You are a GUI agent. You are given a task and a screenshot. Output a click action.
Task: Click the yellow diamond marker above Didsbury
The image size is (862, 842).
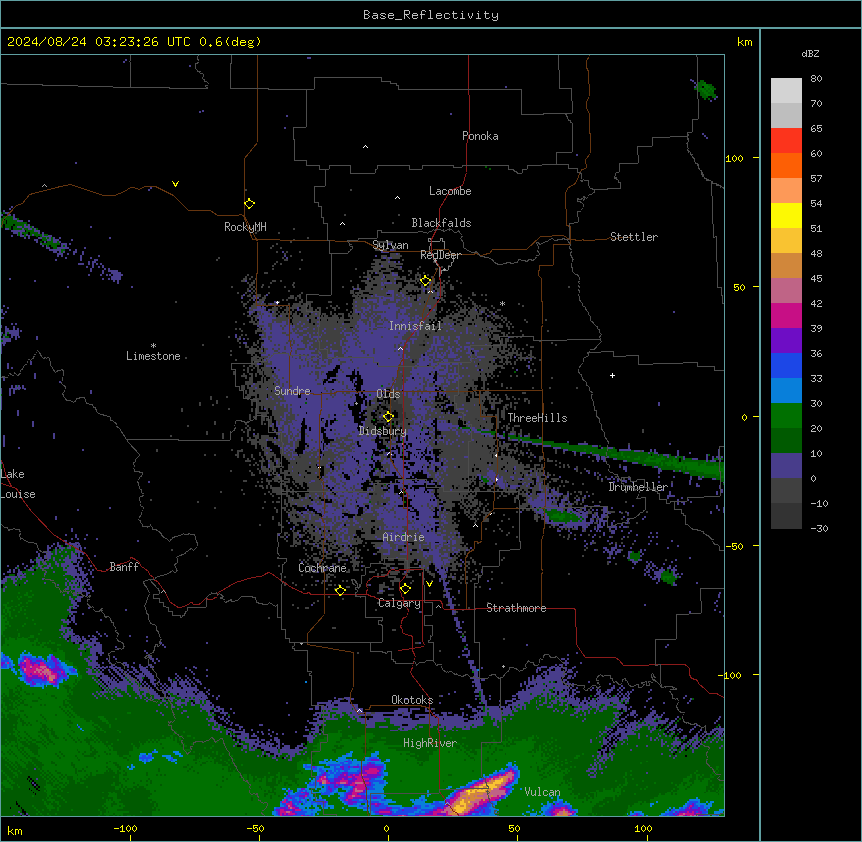pyautogui.click(x=388, y=416)
